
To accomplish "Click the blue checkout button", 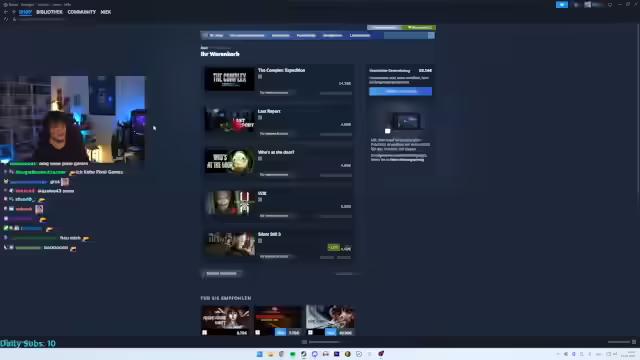I will tap(400, 91).
